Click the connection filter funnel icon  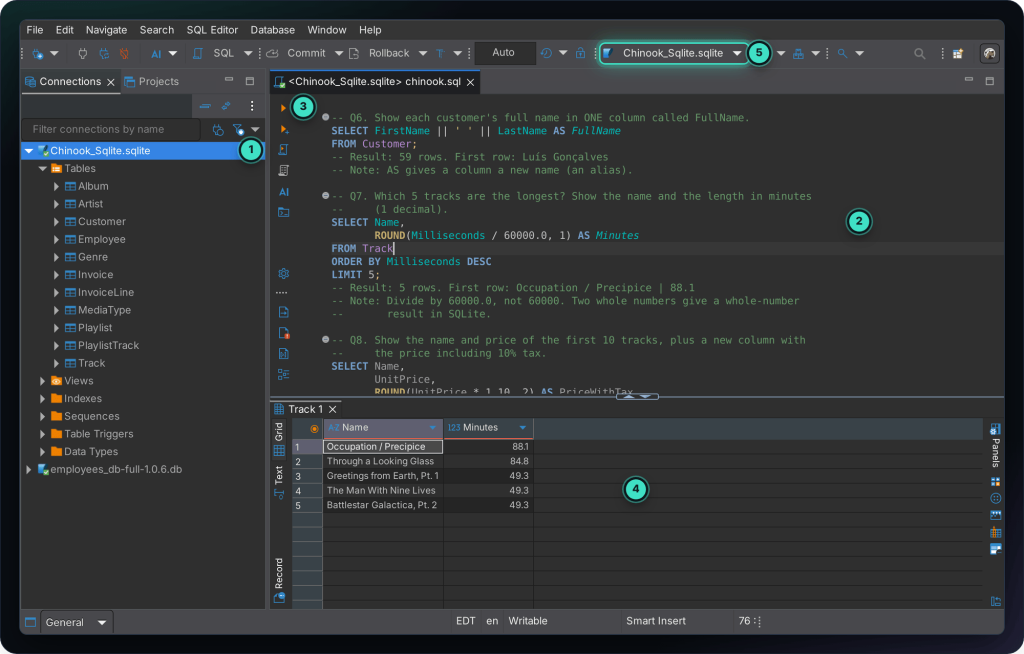tap(238, 130)
